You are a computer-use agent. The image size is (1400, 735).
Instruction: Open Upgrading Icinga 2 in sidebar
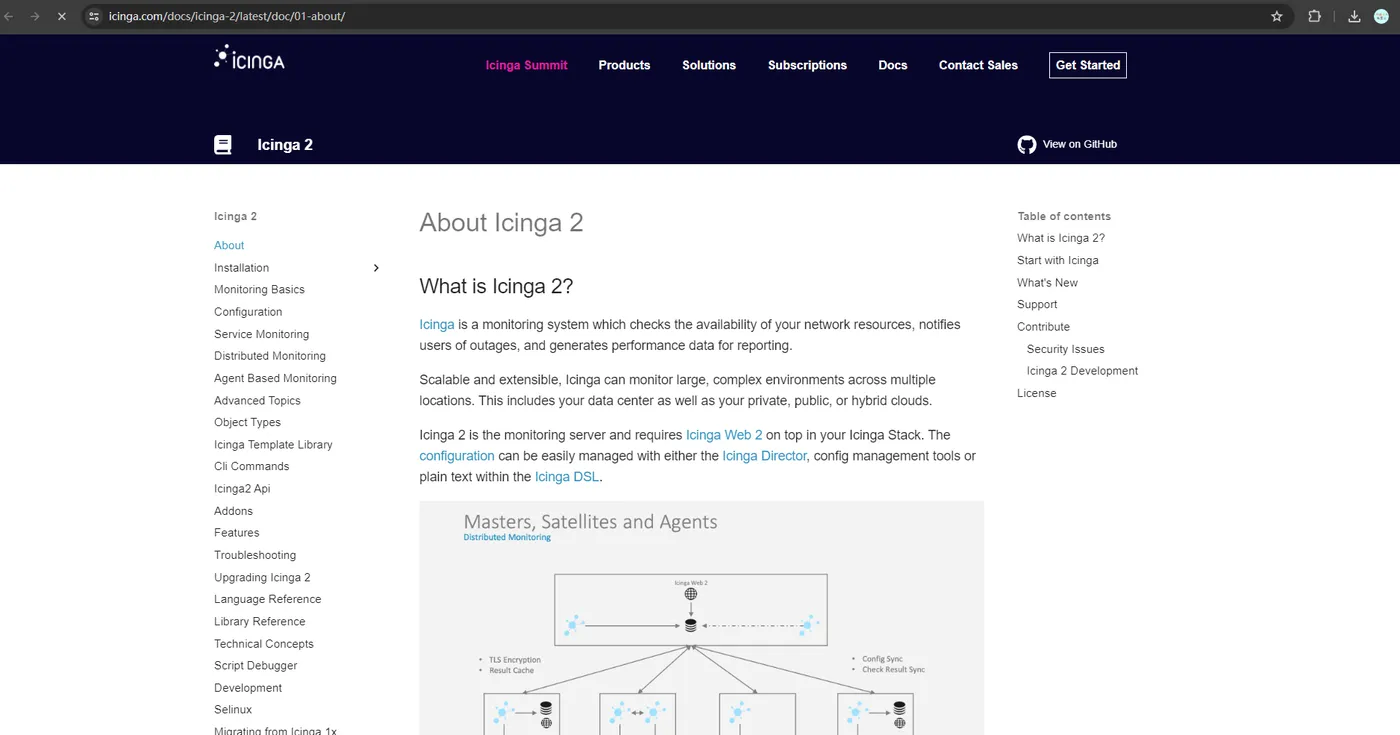(x=262, y=577)
